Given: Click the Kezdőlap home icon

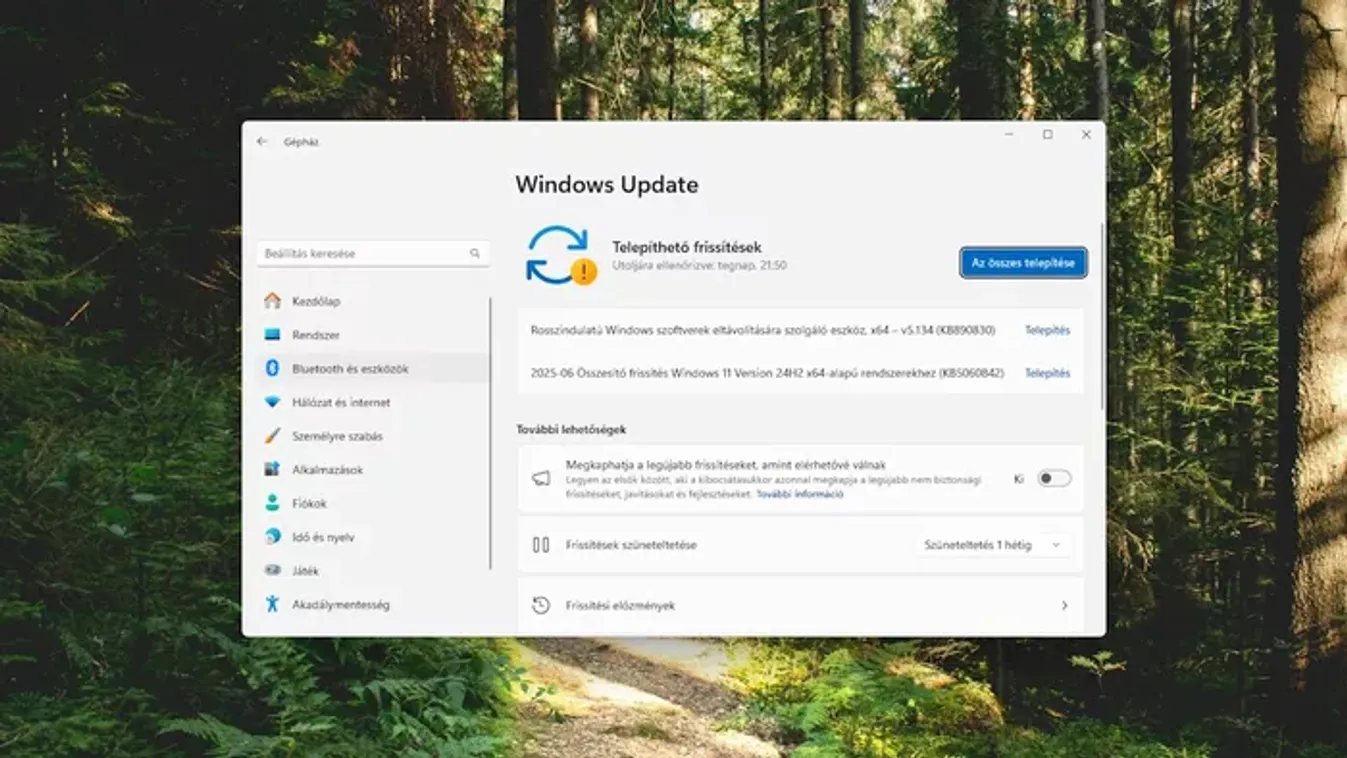Looking at the screenshot, I should [x=272, y=301].
